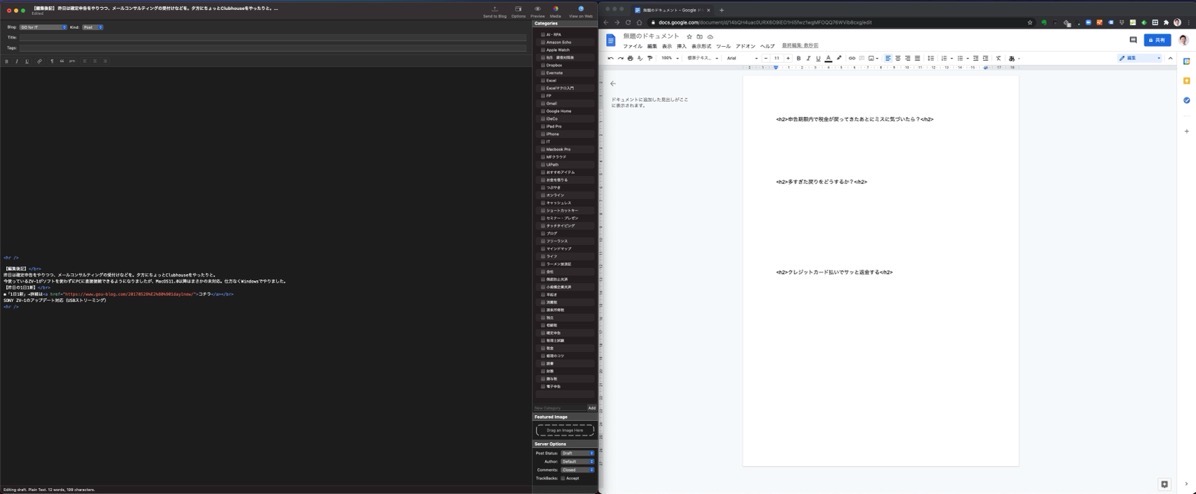This screenshot has width=1196, height=494.
Task: Click the Google Docs home logo
Action: point(610,40)
